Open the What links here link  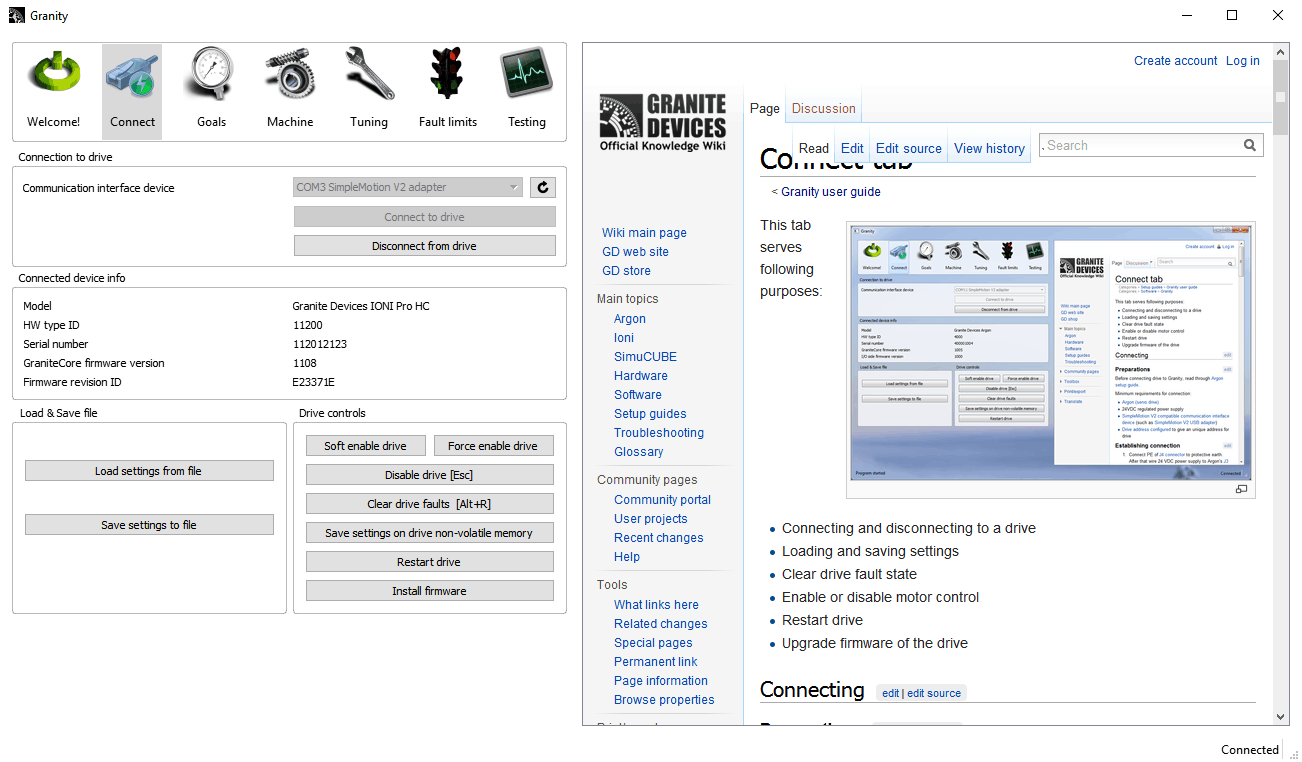click(656, 605)
